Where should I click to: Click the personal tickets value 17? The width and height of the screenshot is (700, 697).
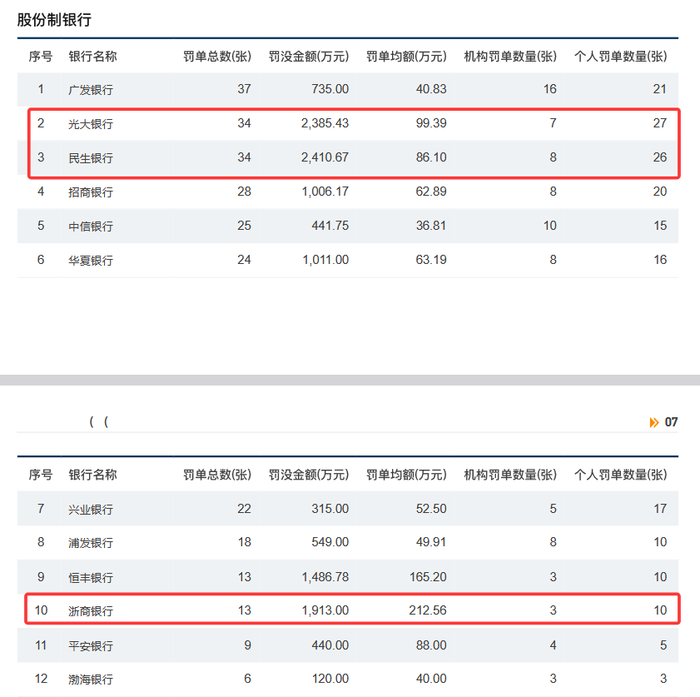click(x=660, y=509)
